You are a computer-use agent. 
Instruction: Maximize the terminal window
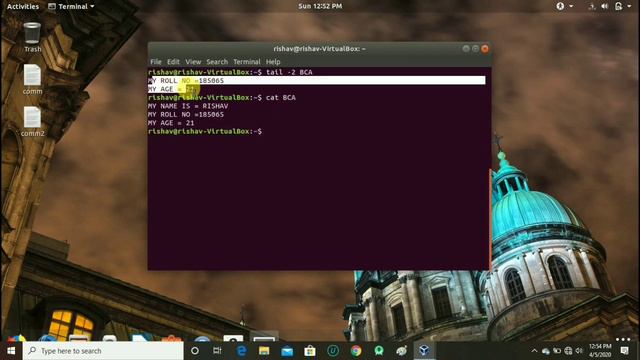pyautogui.click(x=476, y=49)
